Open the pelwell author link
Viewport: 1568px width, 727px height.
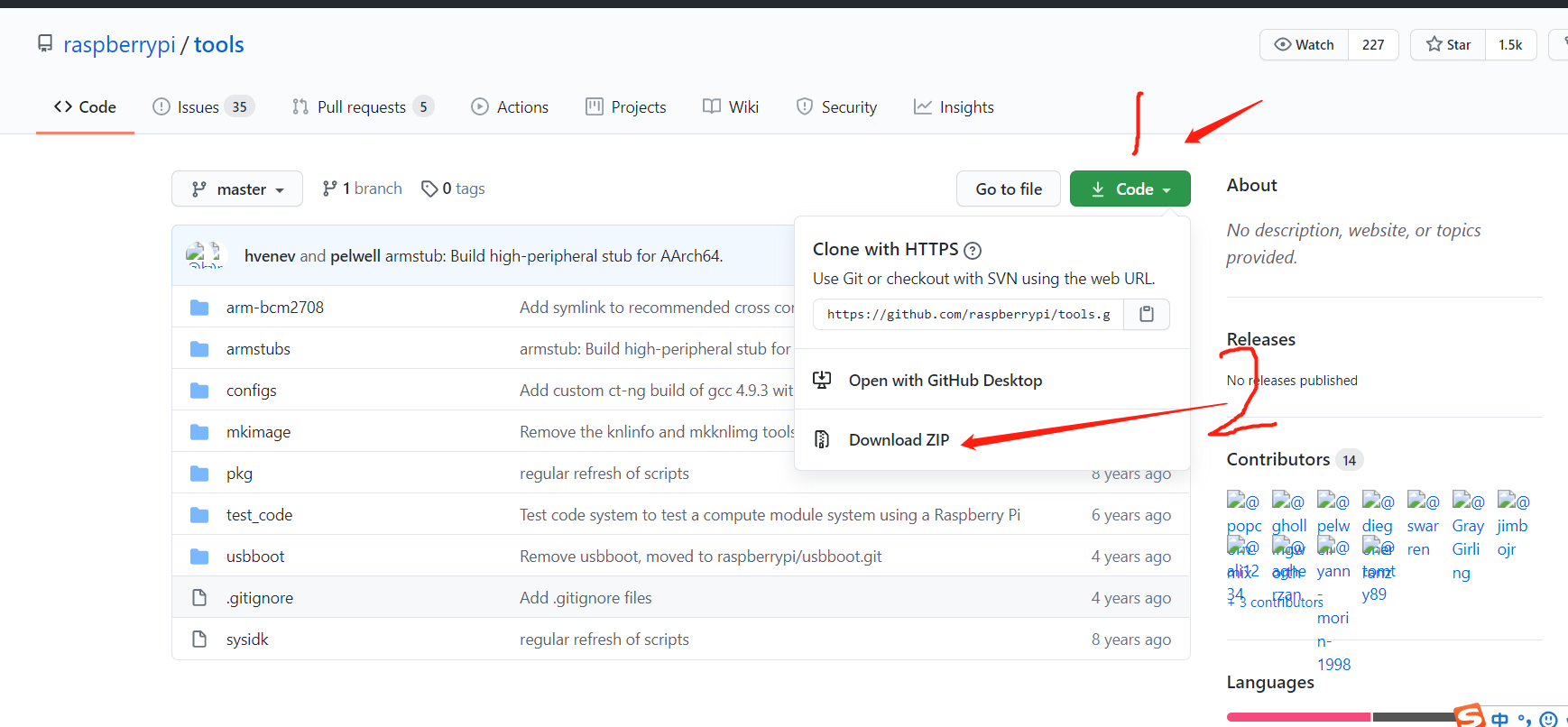355,255
